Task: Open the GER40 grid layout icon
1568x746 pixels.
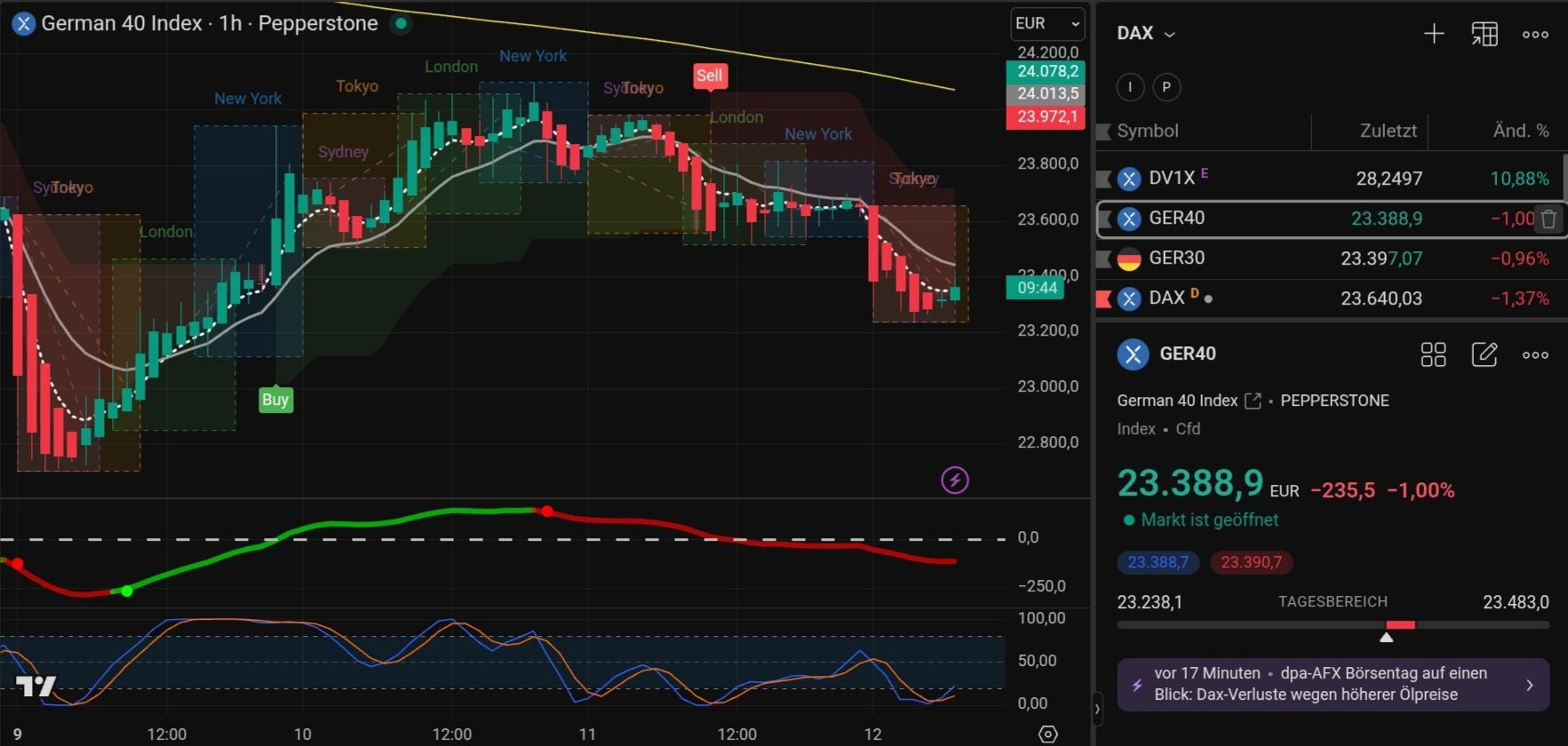Action: point(1433,354)
